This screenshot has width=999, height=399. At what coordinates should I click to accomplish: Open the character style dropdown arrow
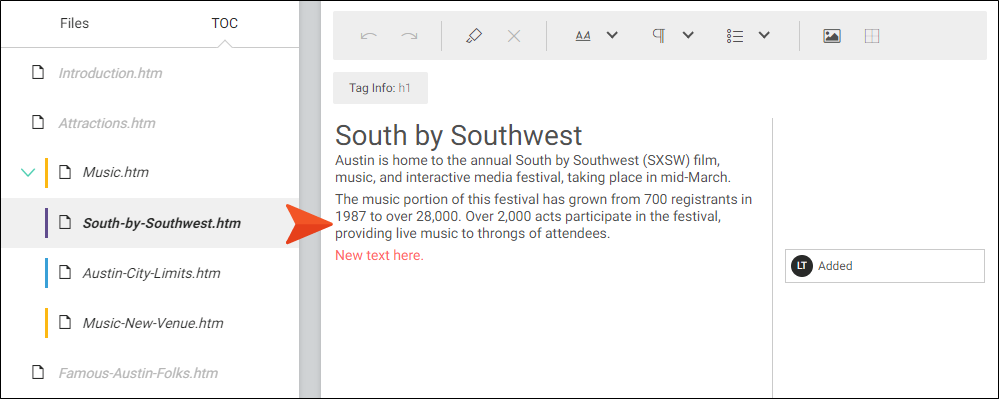(x=612, y=35)
